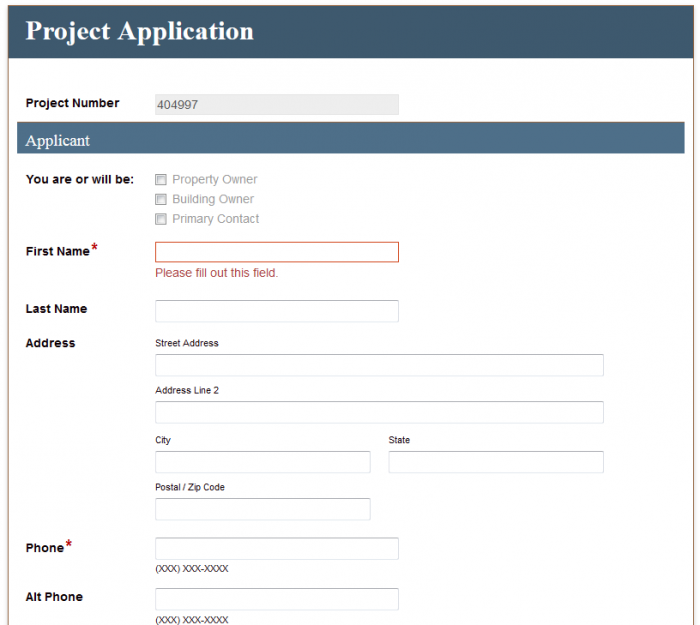
Task: Click the 'You are or will be:' label
Action: click(79, 179)
